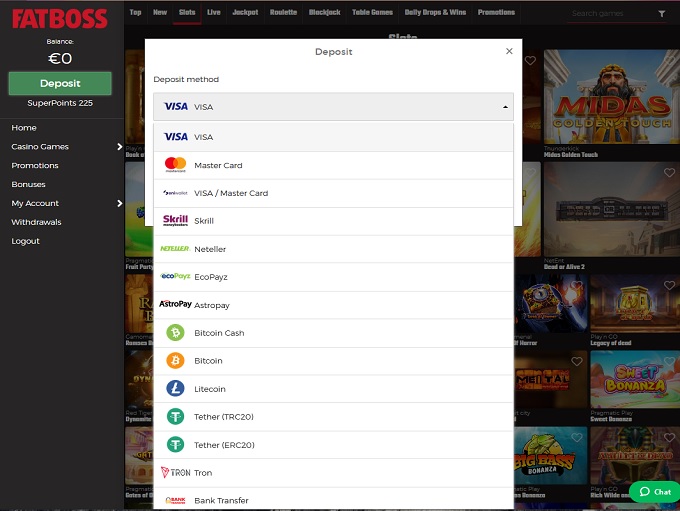Choose Neteller deposit method

click(x=333, y=249)
